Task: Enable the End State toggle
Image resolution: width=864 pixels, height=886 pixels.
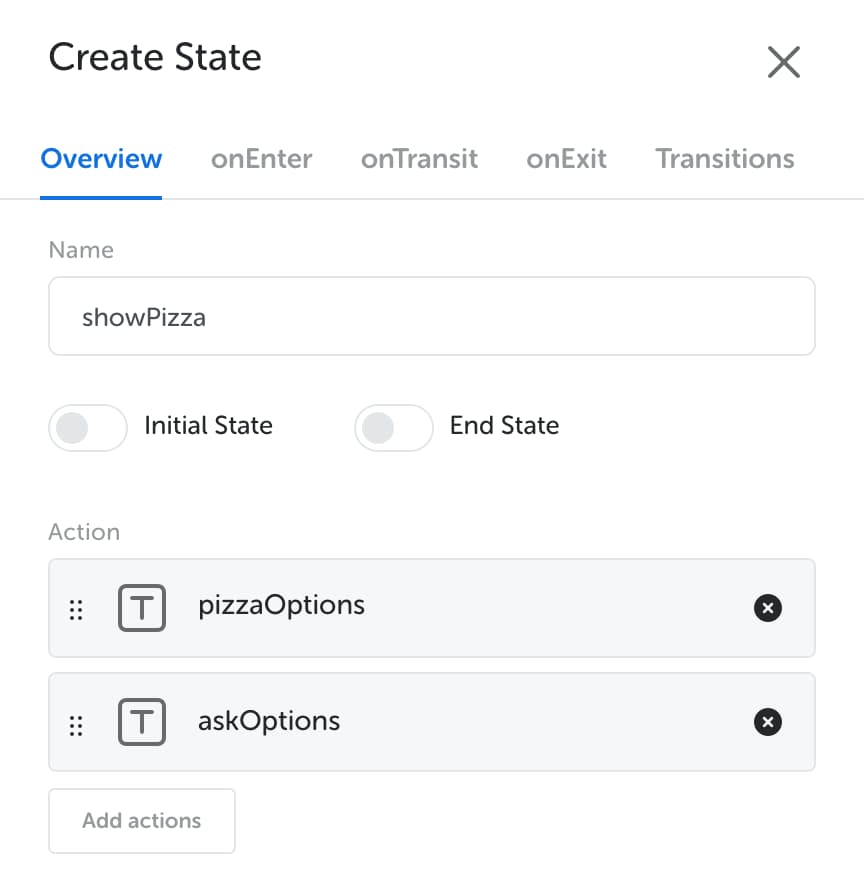Action: 394,428
